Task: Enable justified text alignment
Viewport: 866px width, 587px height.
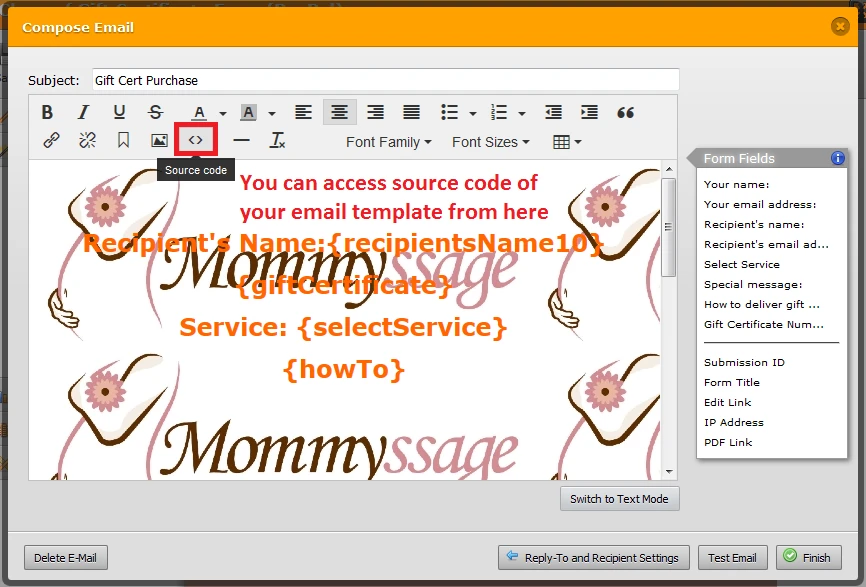Action: tap(411, 112)
